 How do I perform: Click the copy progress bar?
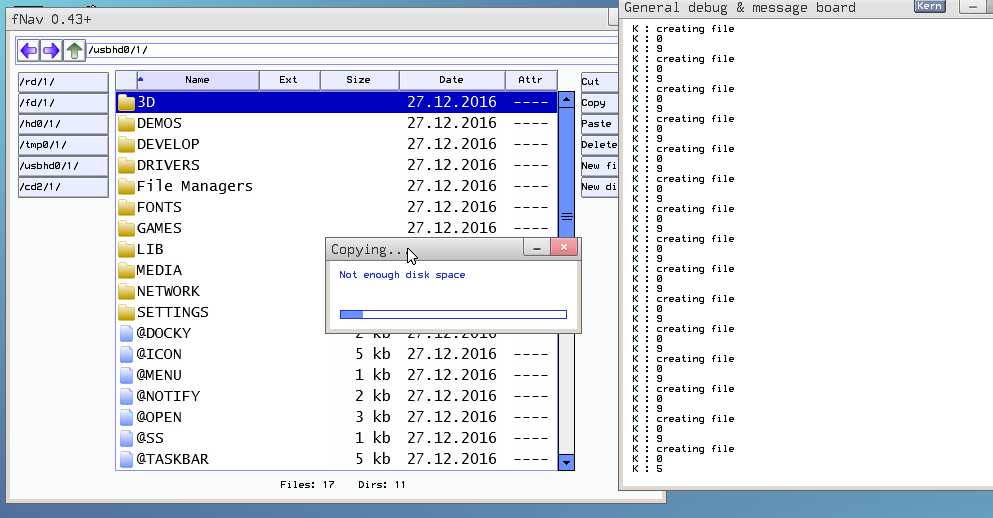pos(453,314)
